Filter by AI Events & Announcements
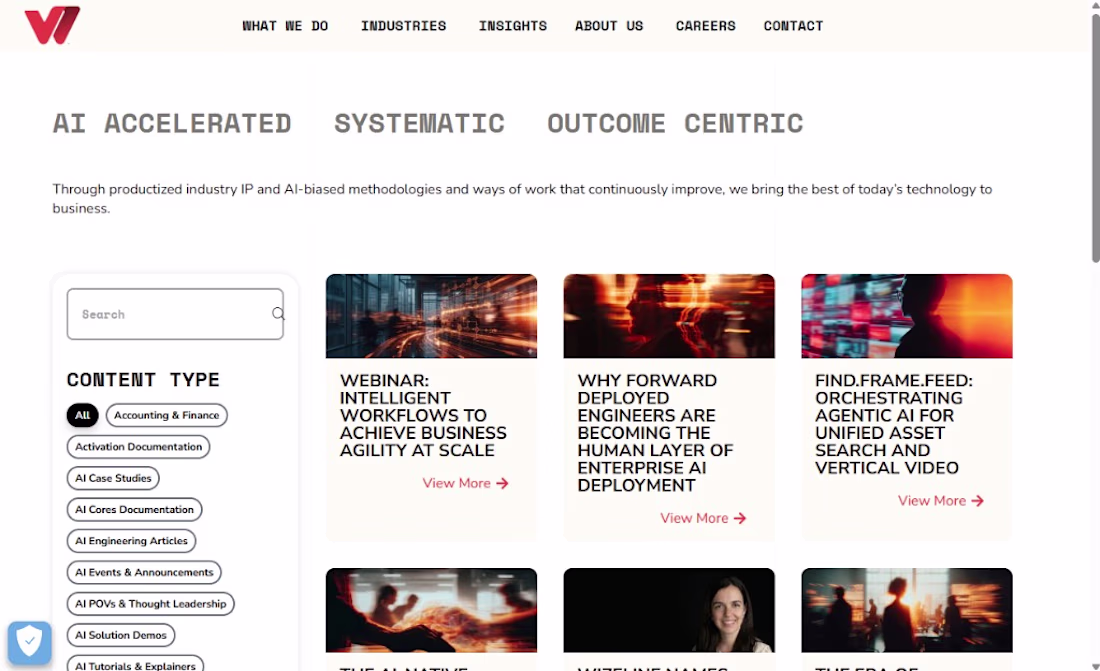1100x671 pixels. coord(144,572)
